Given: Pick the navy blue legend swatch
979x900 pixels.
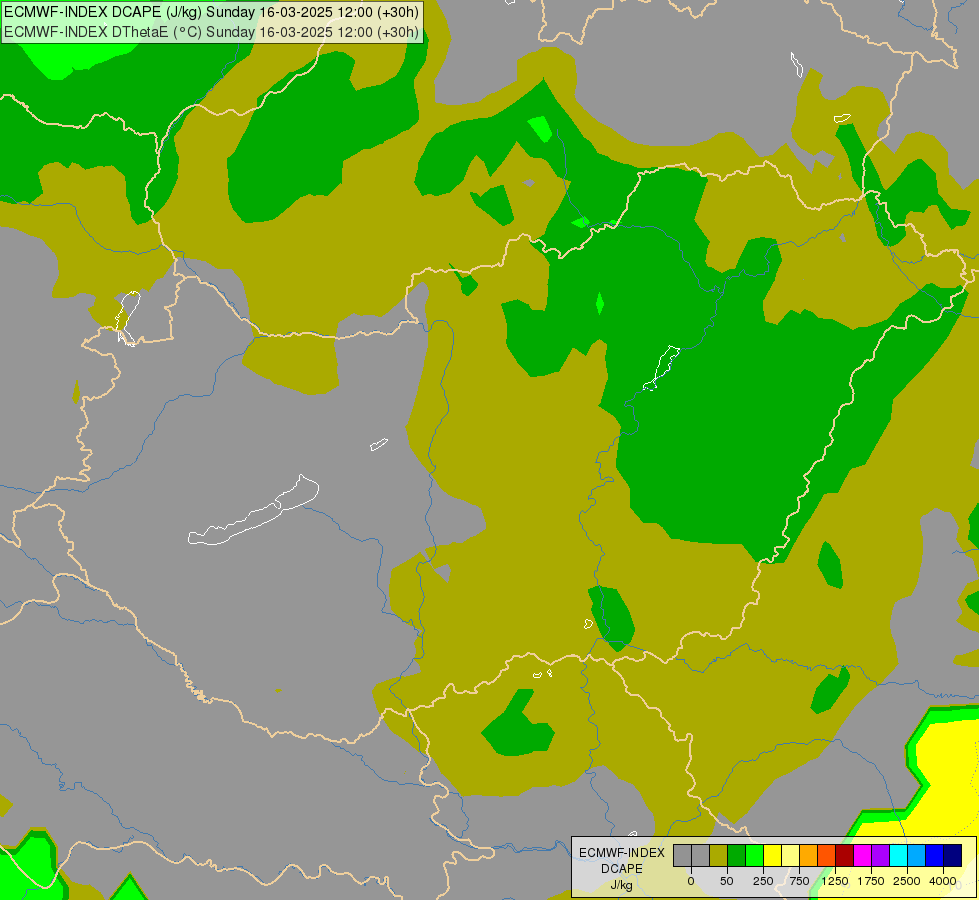Looking at the screenshot, I should pos(952,855).
